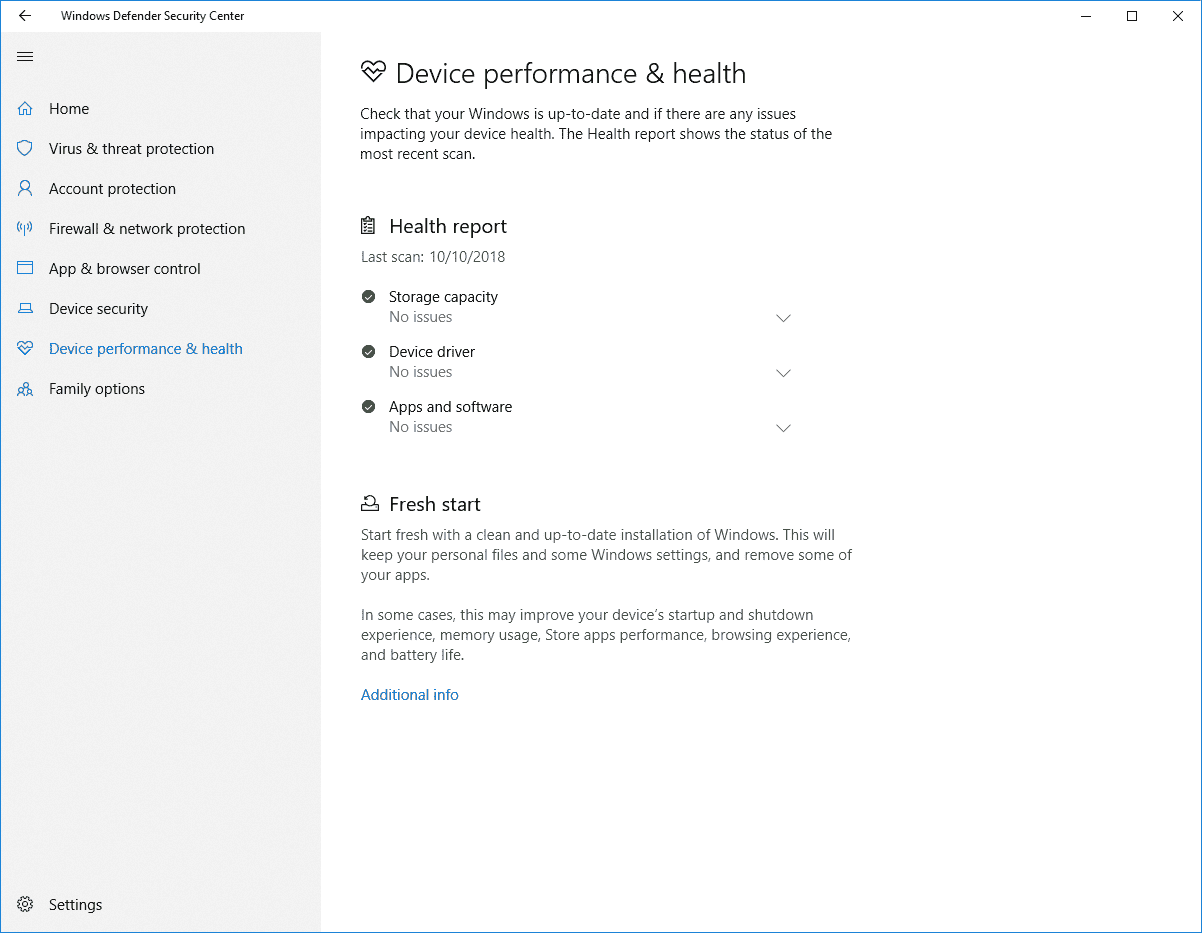Open the Additional info link

point(410,695)
